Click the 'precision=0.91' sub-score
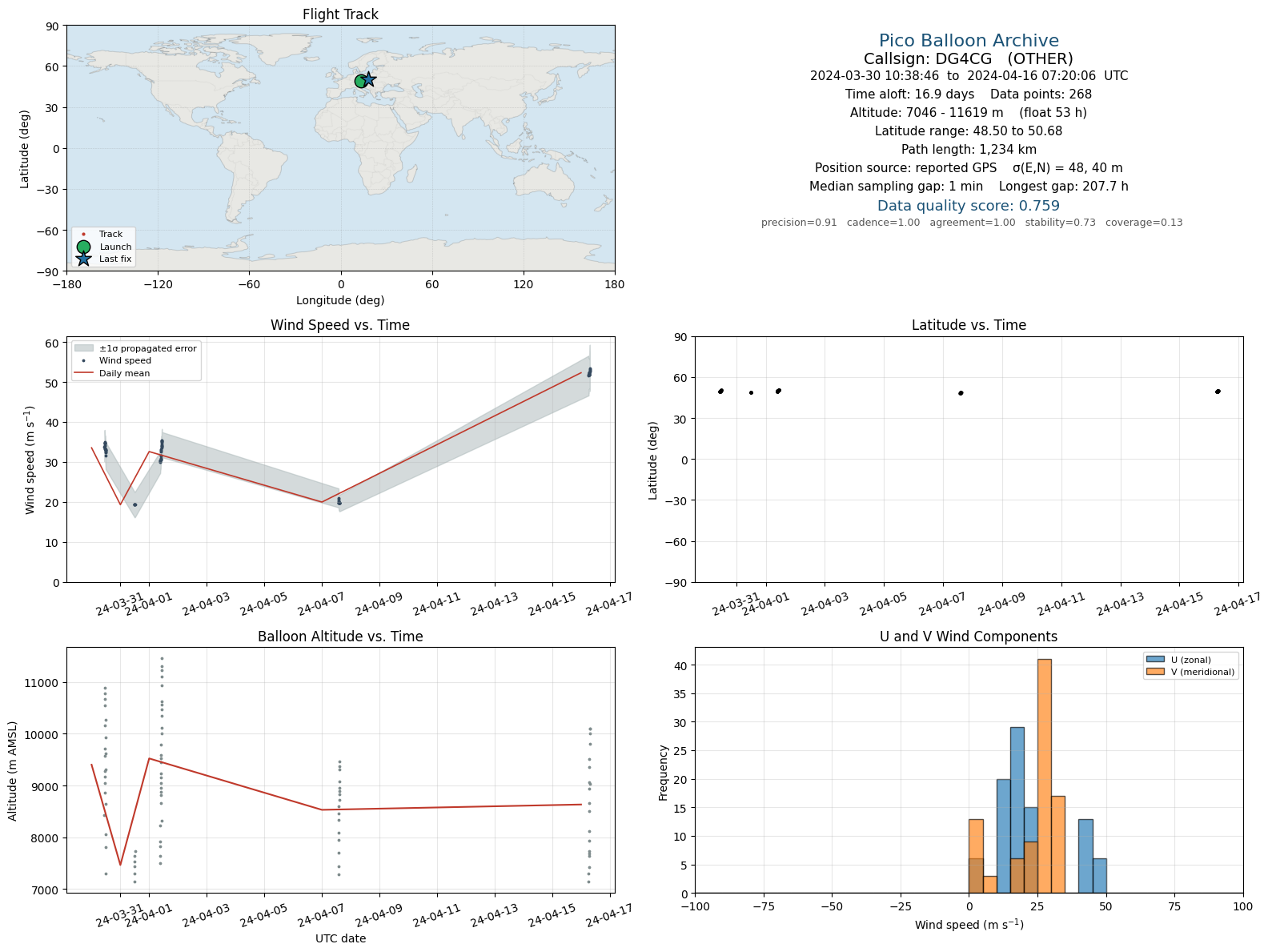The width and height of the screenshot is (1272, 952). click(799, 223)
